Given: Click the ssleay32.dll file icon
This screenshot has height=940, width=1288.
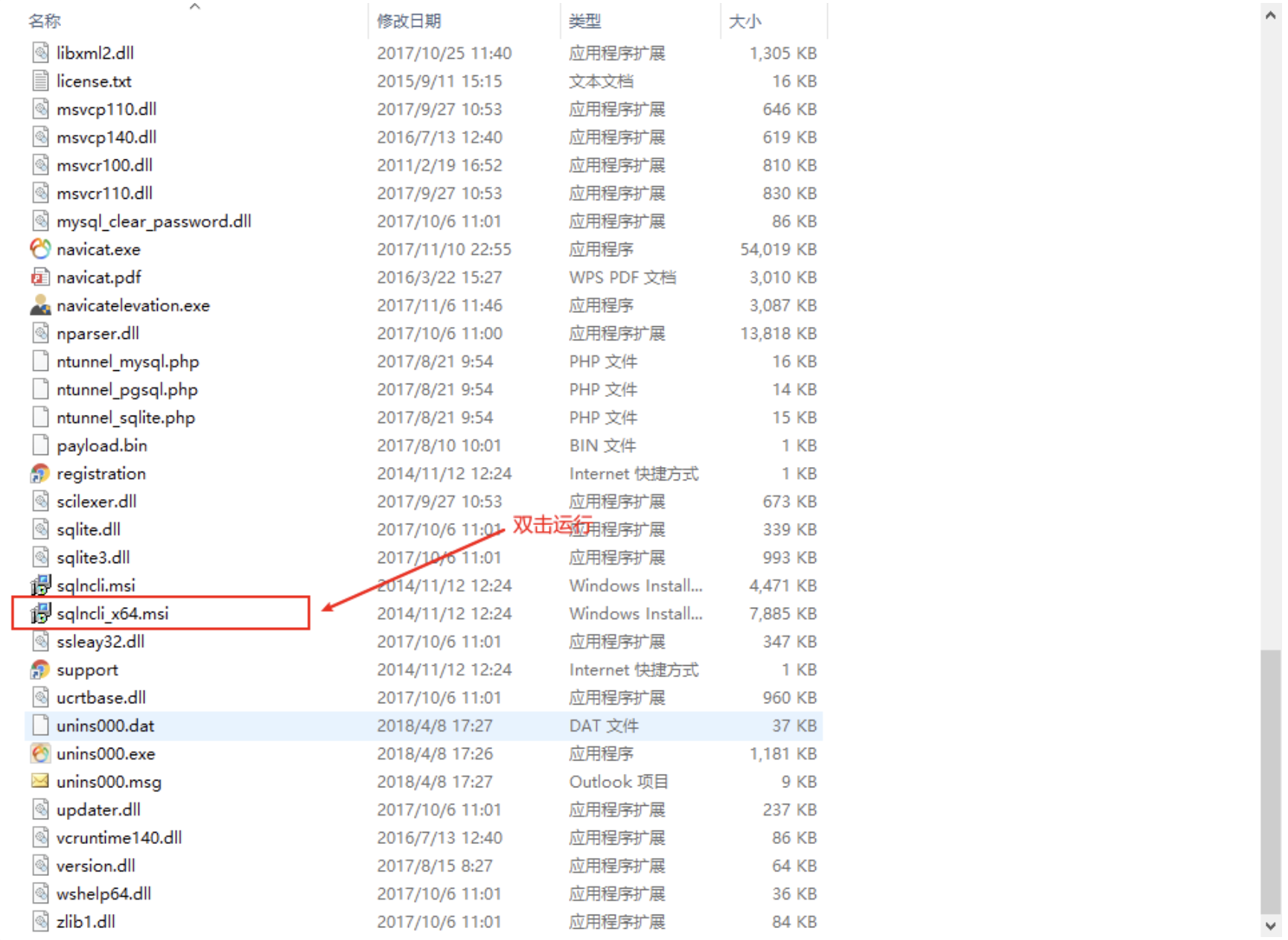Looking at the screenshot, I should pyautogui.click(x=40, y=641).
